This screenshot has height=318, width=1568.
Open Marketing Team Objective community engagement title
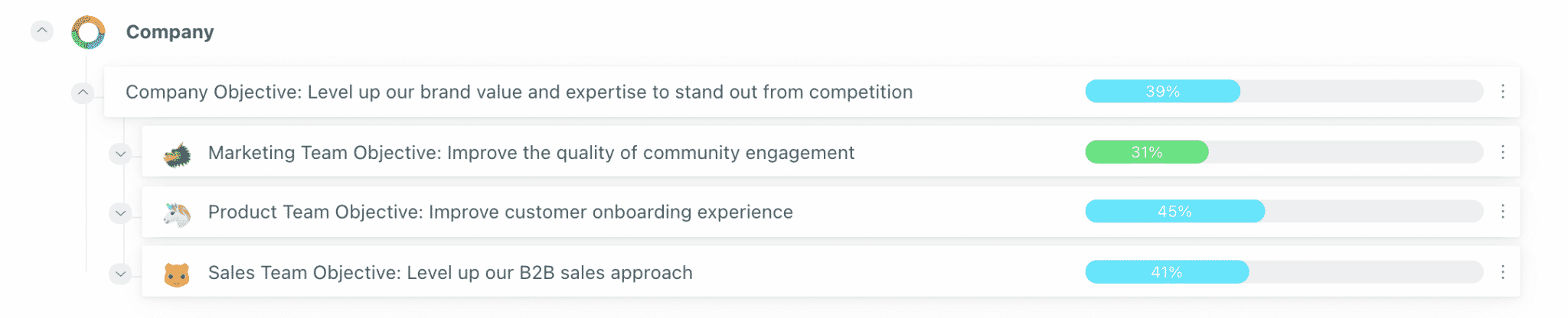pos(531,153)
